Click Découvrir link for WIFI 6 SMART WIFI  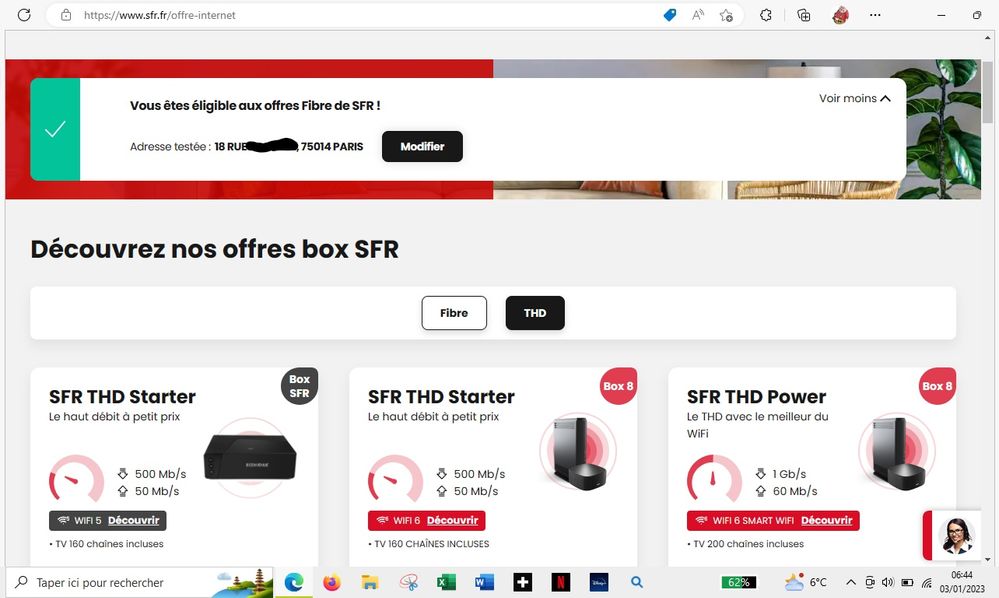(x=826, y=520)
